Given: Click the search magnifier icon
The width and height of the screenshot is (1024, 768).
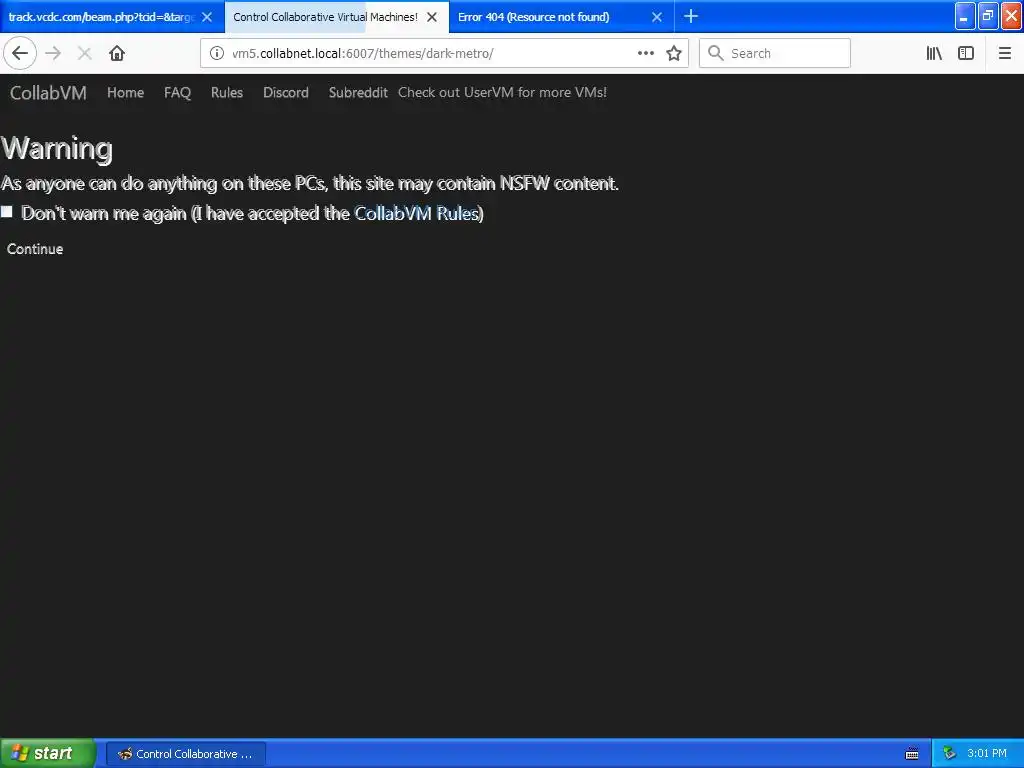Looking at the screenshot, I should tap(716, 53).
